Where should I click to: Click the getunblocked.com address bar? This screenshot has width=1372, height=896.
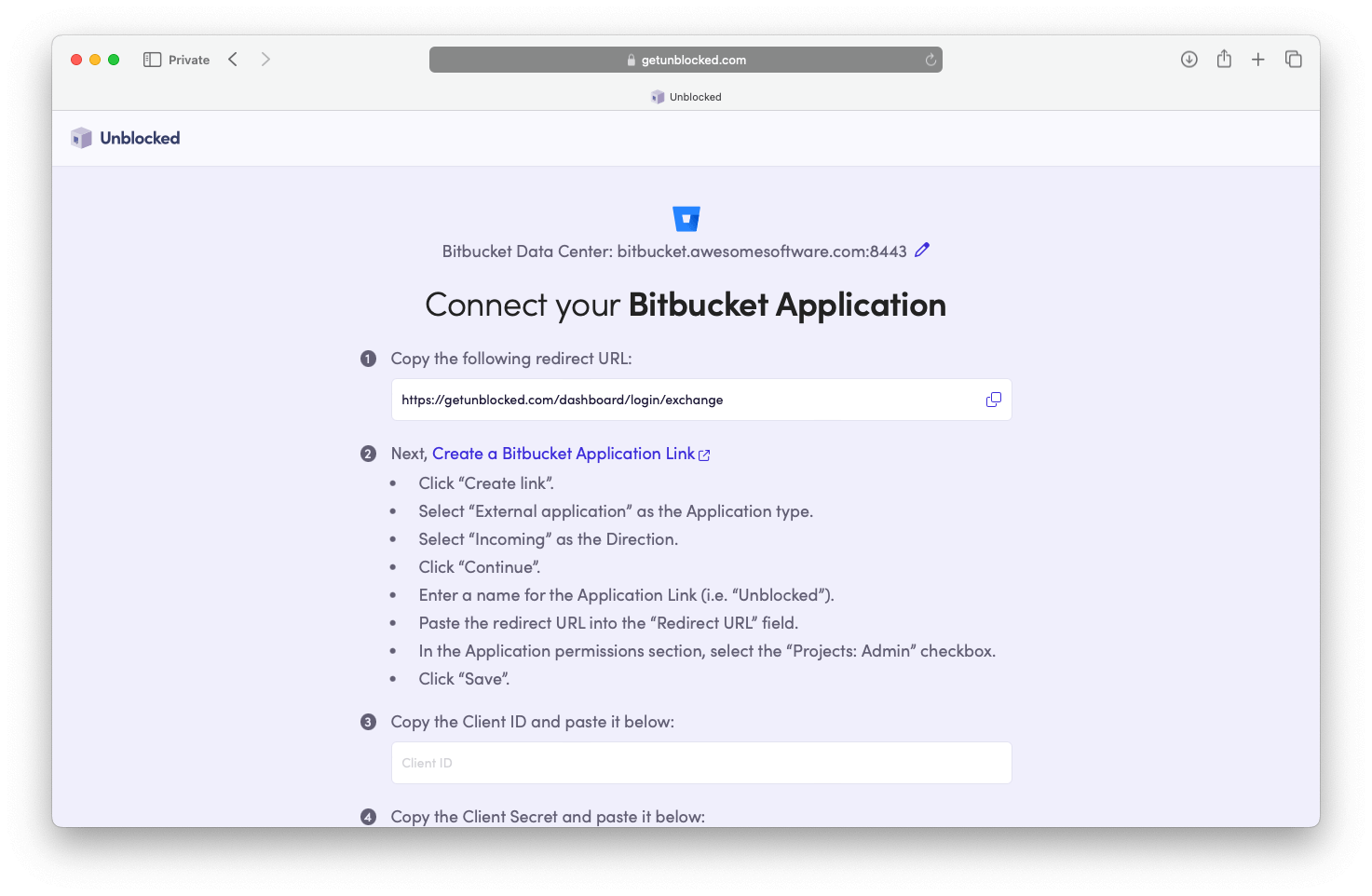tap(686, 60)
